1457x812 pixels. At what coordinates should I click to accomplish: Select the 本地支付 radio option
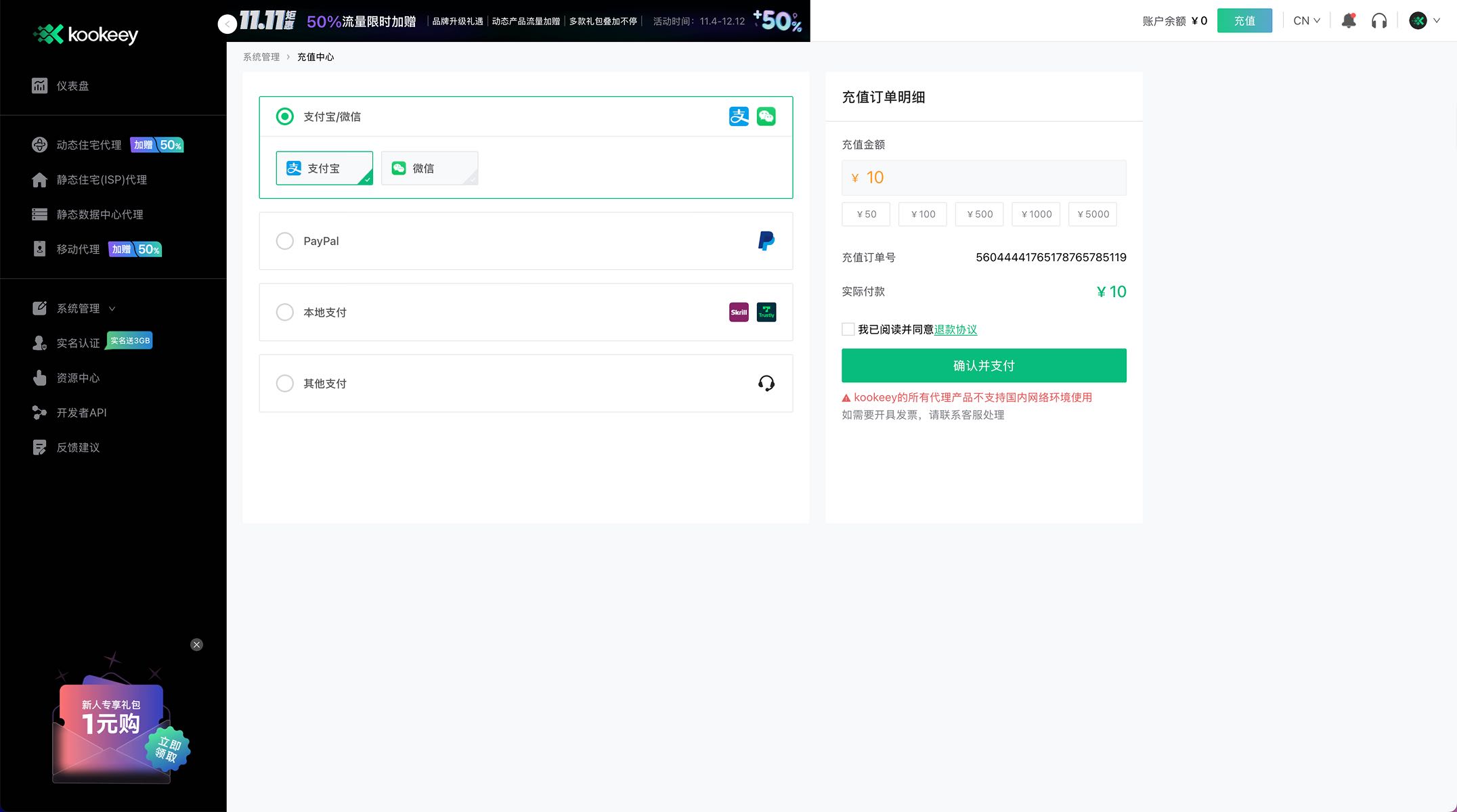pyautogui.click(x=285, y=312)
